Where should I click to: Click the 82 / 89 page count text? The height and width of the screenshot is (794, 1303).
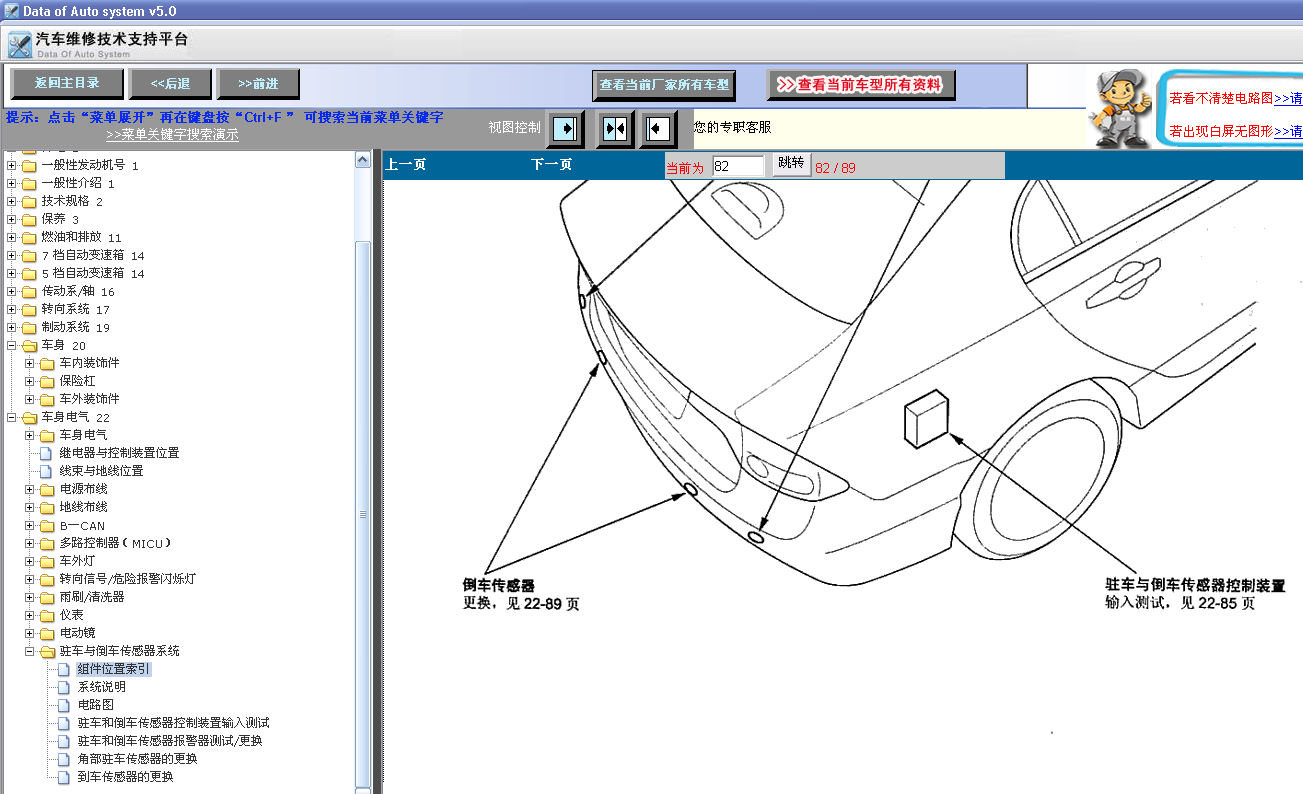click(836, 168)
